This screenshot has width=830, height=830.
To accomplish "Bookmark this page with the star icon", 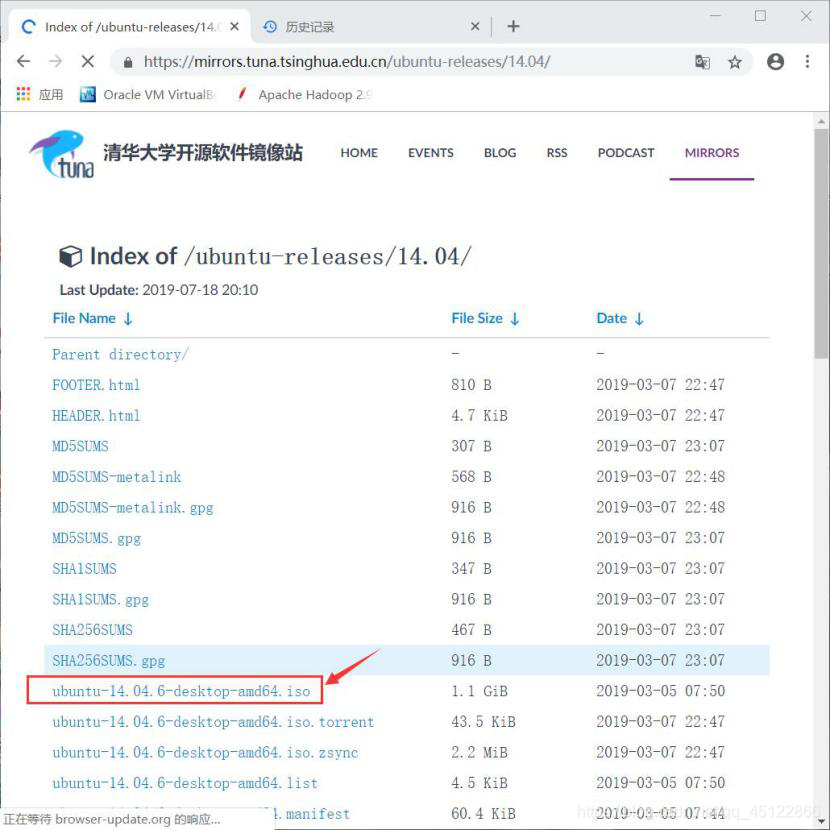I will tap(735, 62).
